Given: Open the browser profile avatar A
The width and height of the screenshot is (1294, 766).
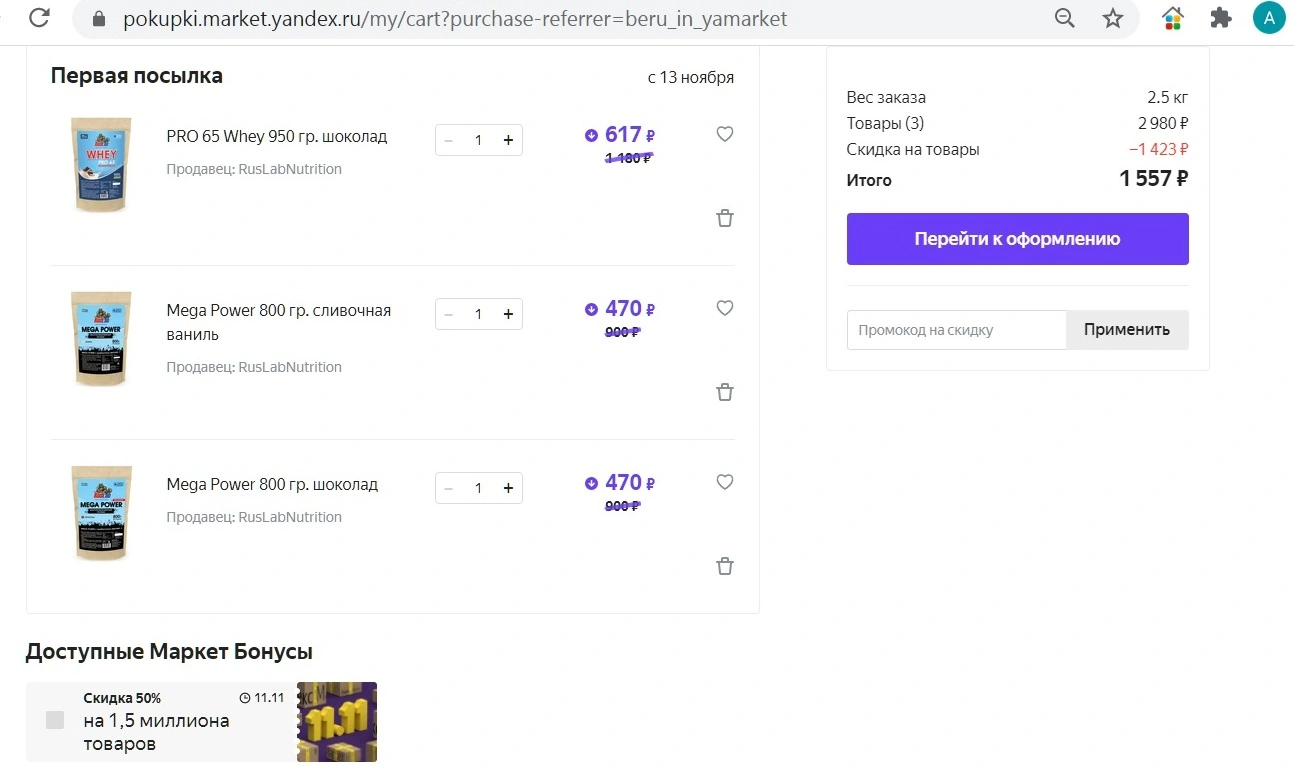Looking at the screenshot, I should click(x=1269, y=18).
